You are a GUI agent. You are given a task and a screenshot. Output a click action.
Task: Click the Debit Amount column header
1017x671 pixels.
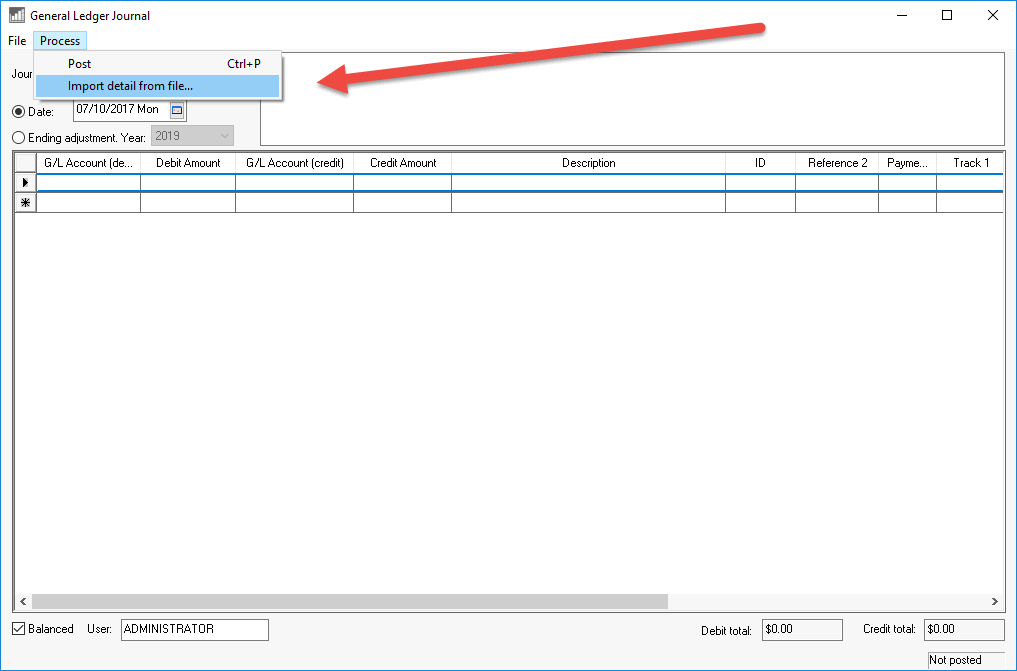click(x=188, y=163)
